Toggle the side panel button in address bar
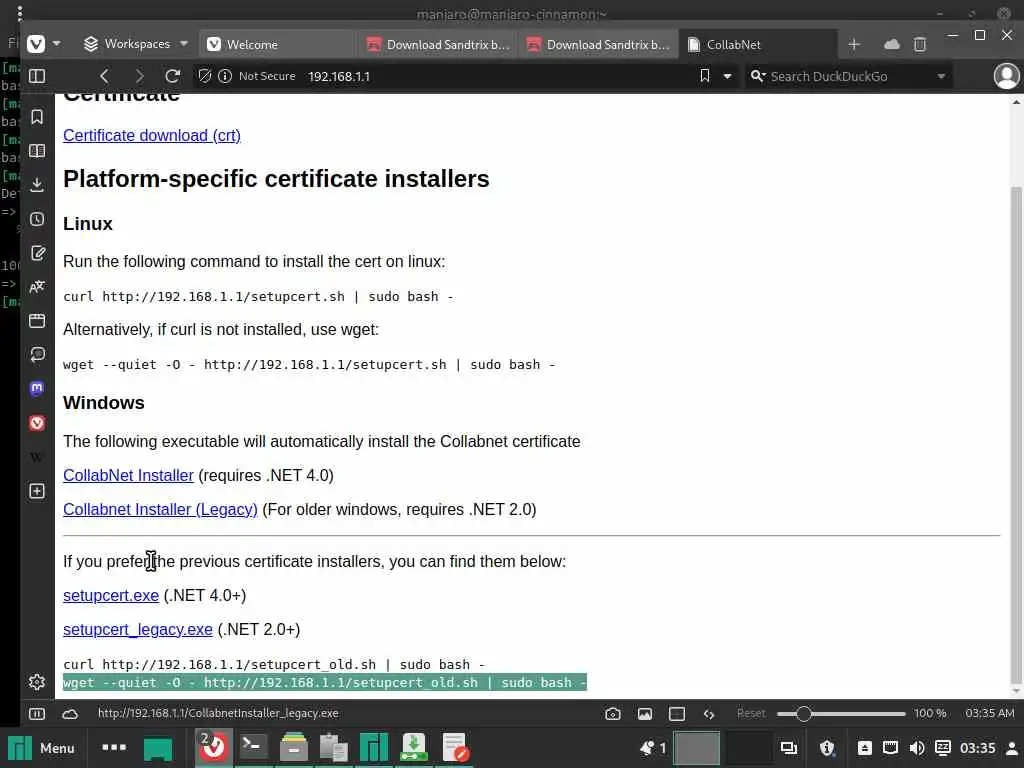 pos(37,76)
